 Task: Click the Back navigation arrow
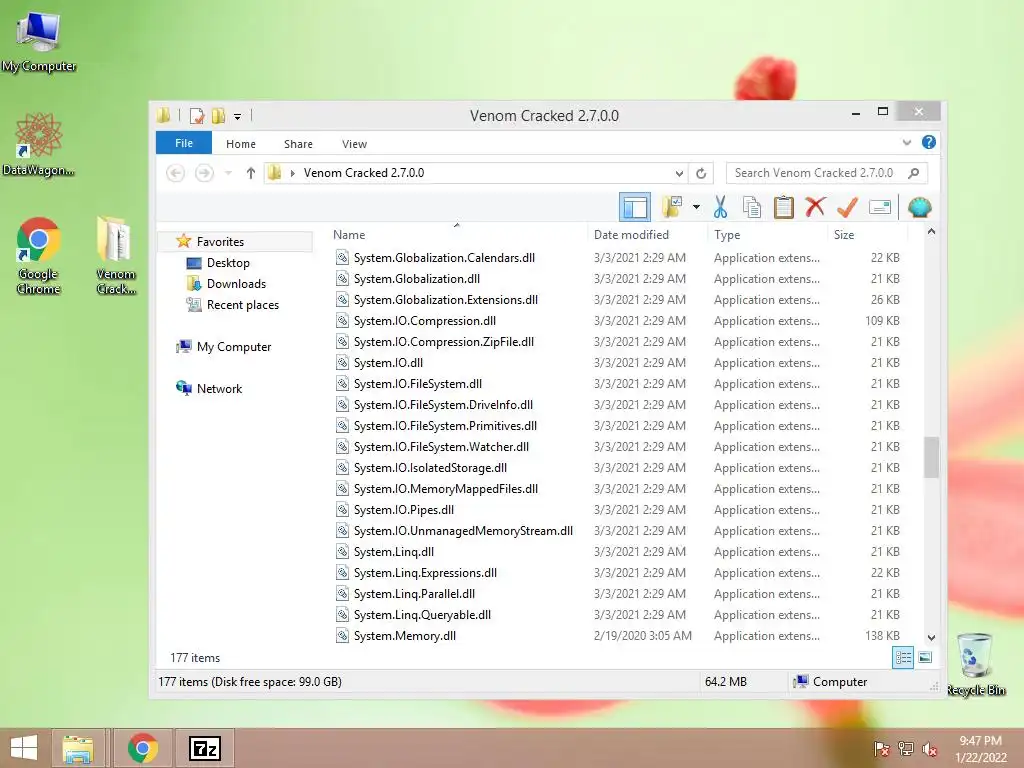[175, 173]
